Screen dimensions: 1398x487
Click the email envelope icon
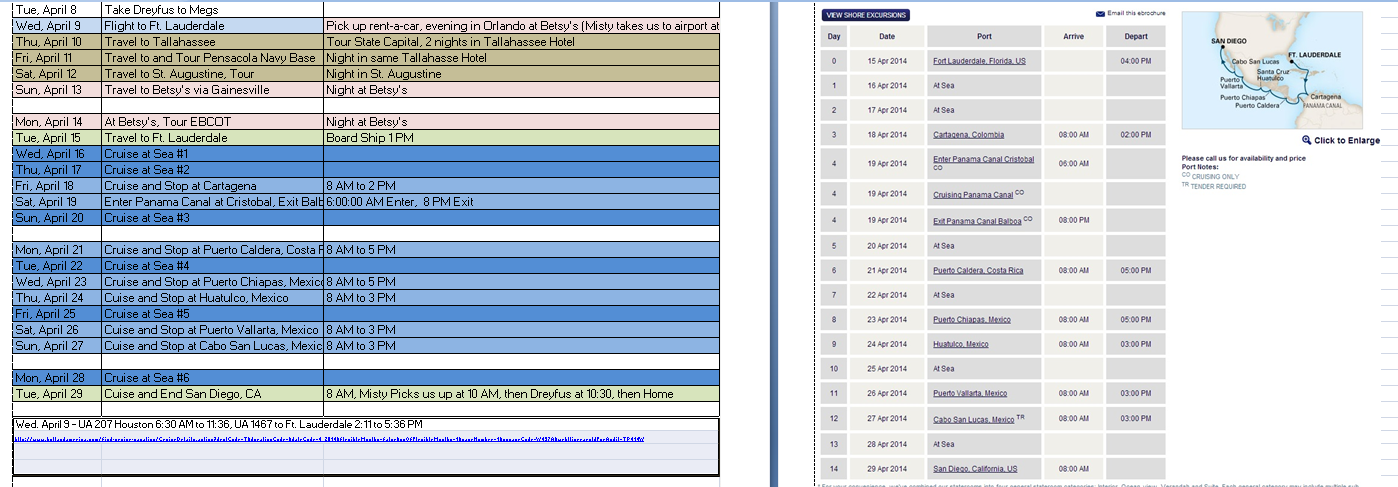click(x=1101, y=14)
